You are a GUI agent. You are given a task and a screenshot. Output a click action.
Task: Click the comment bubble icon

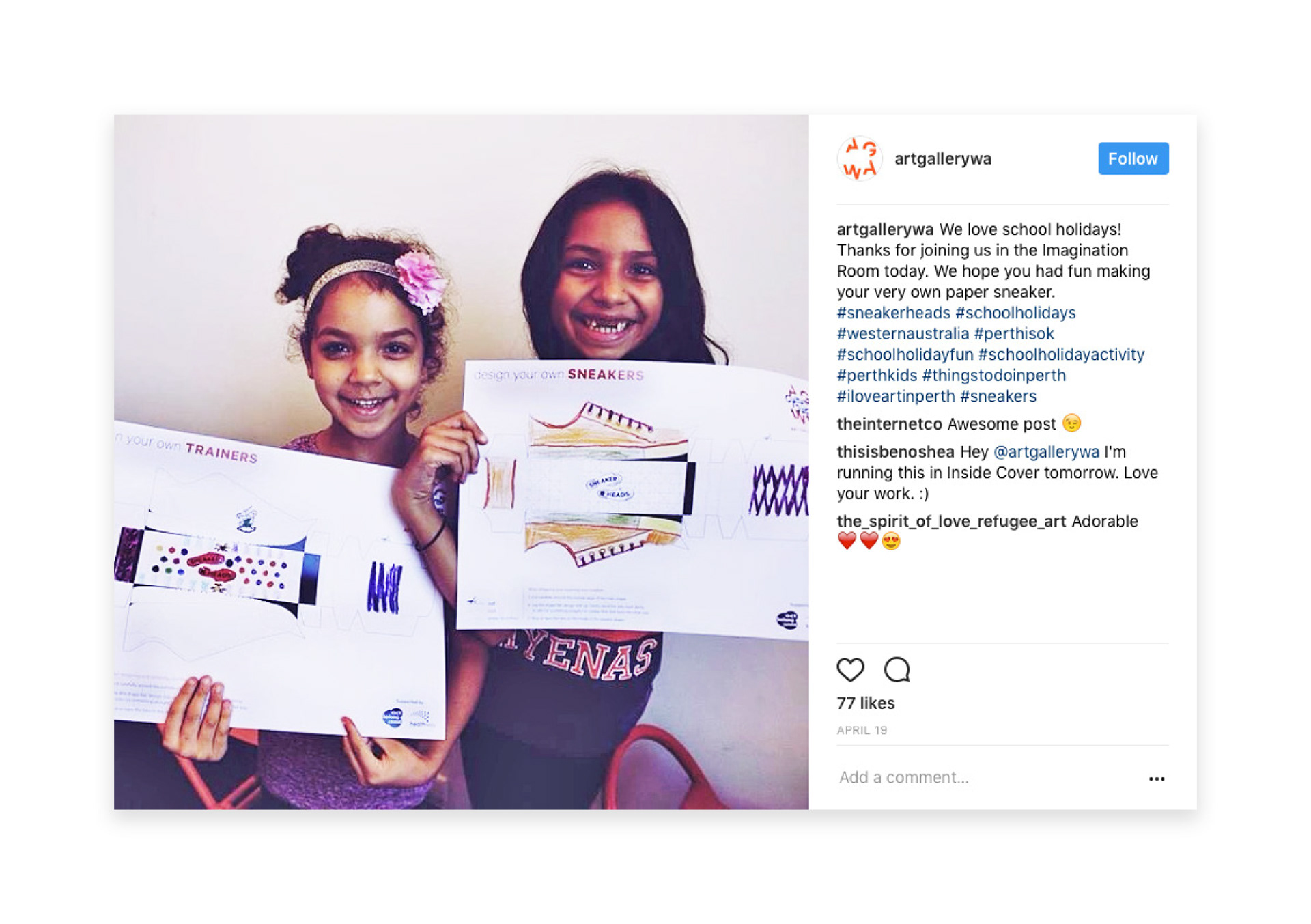[897, 670]
